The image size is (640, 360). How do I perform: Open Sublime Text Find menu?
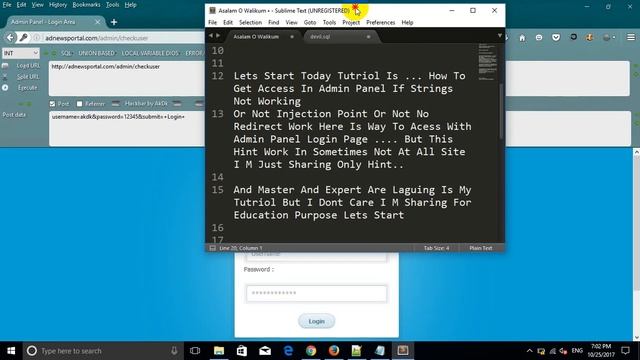(273, 22)
